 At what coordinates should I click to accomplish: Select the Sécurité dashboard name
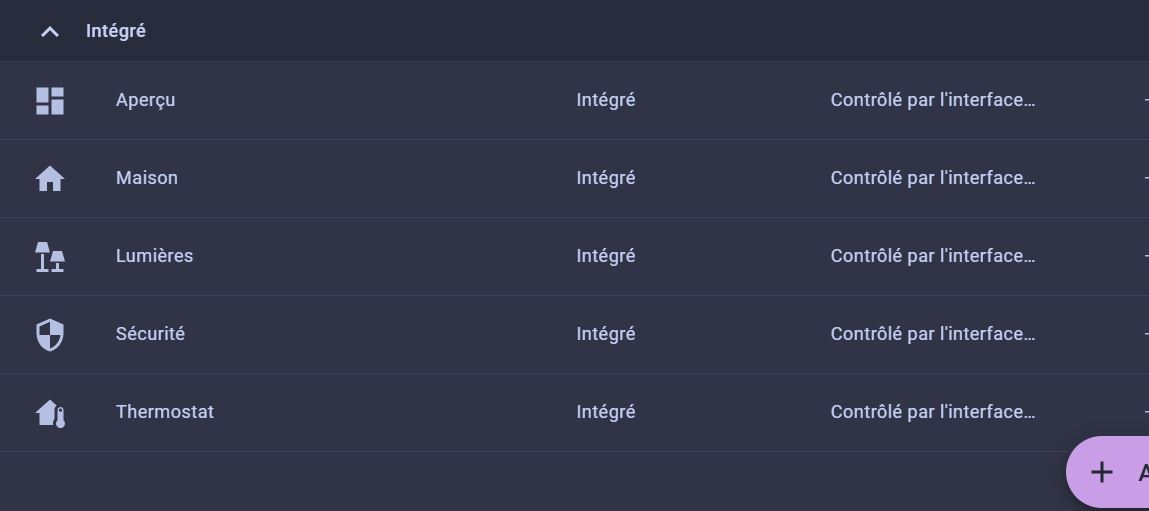(x=150, y=334)
